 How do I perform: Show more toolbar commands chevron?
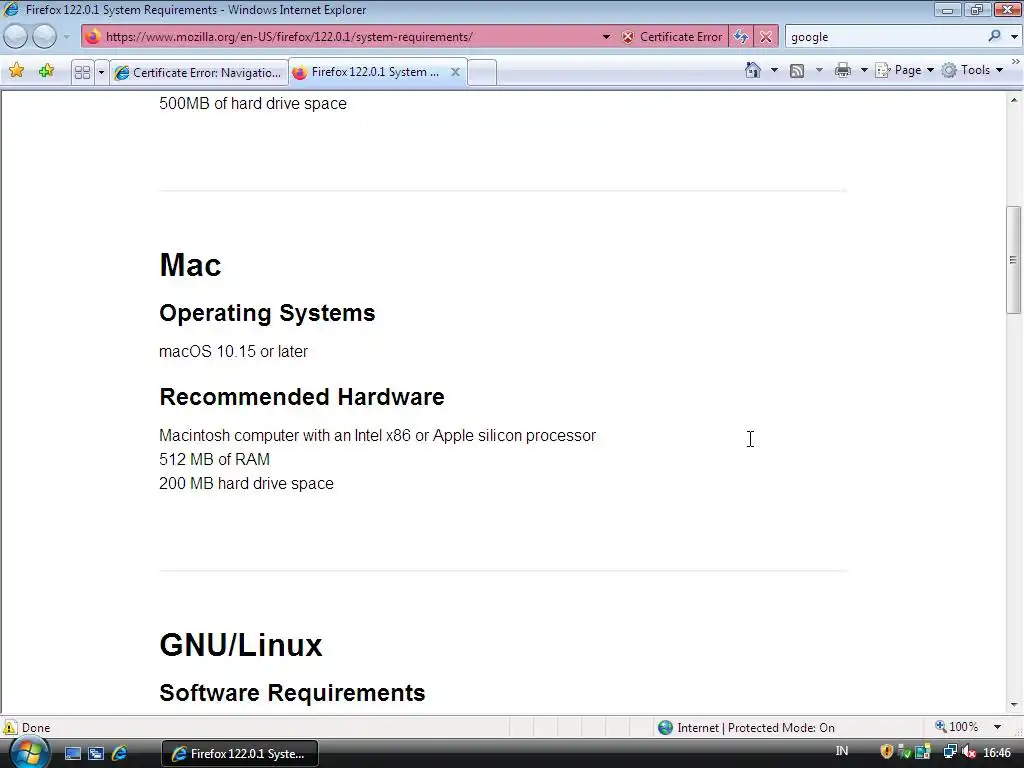1016,61
